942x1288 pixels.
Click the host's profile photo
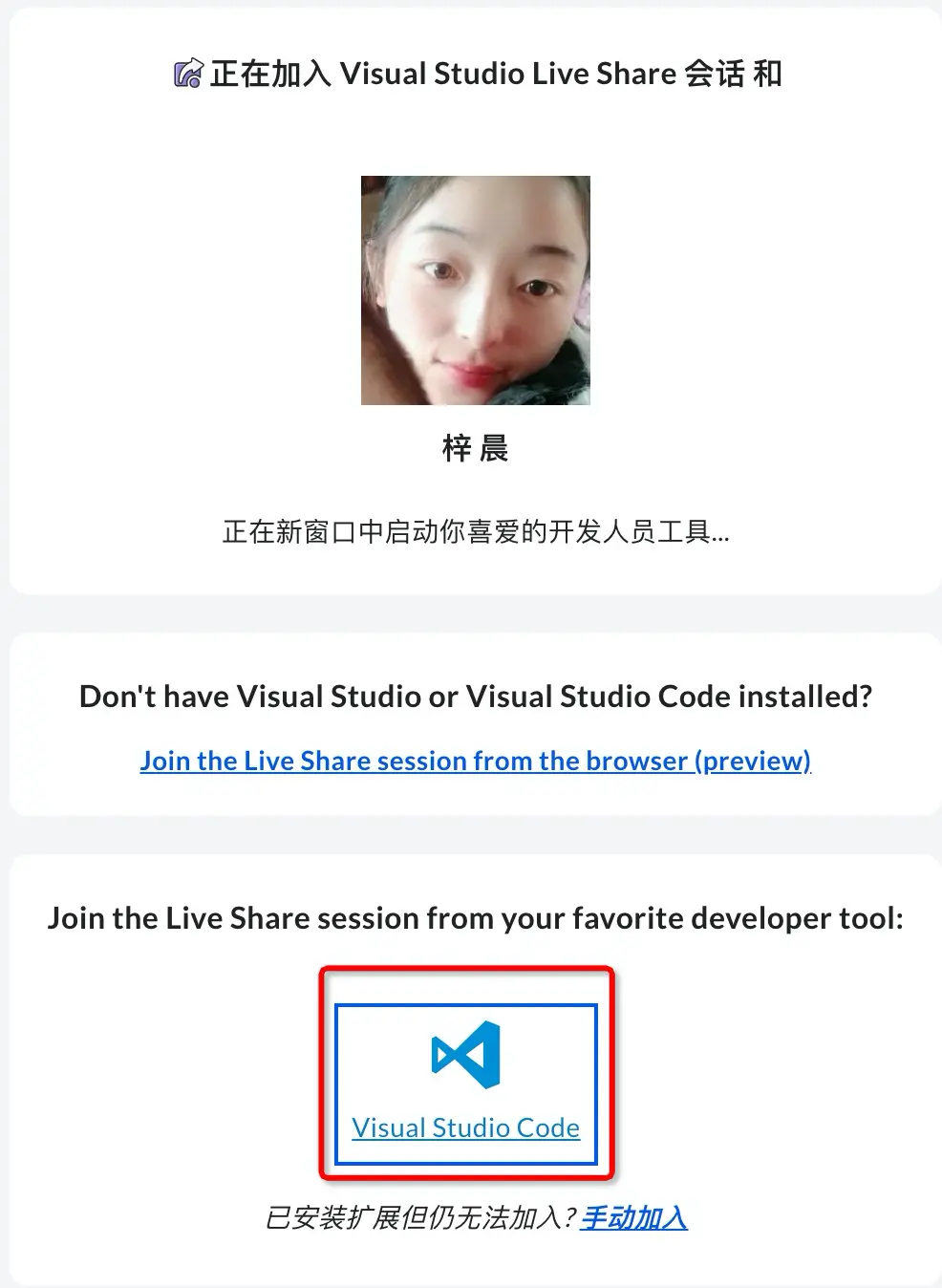click(476, 290)
